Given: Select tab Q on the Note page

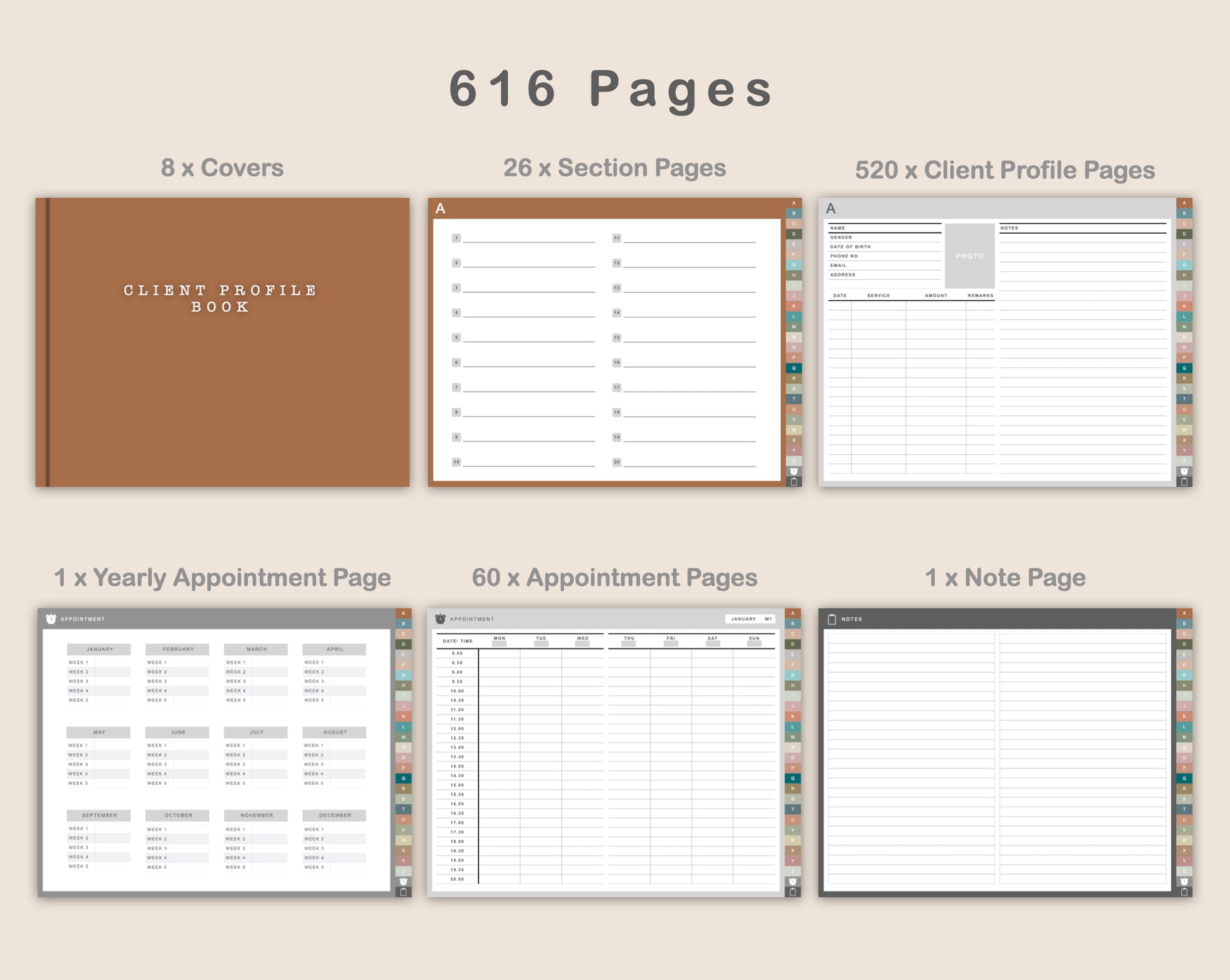Looking at the screenshot, I should (x=1184, y=778).
